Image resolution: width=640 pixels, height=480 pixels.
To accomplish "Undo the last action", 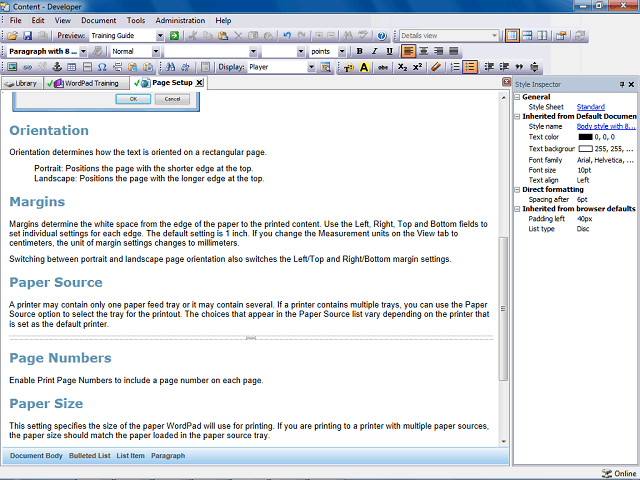I will [x=287, y=36].
